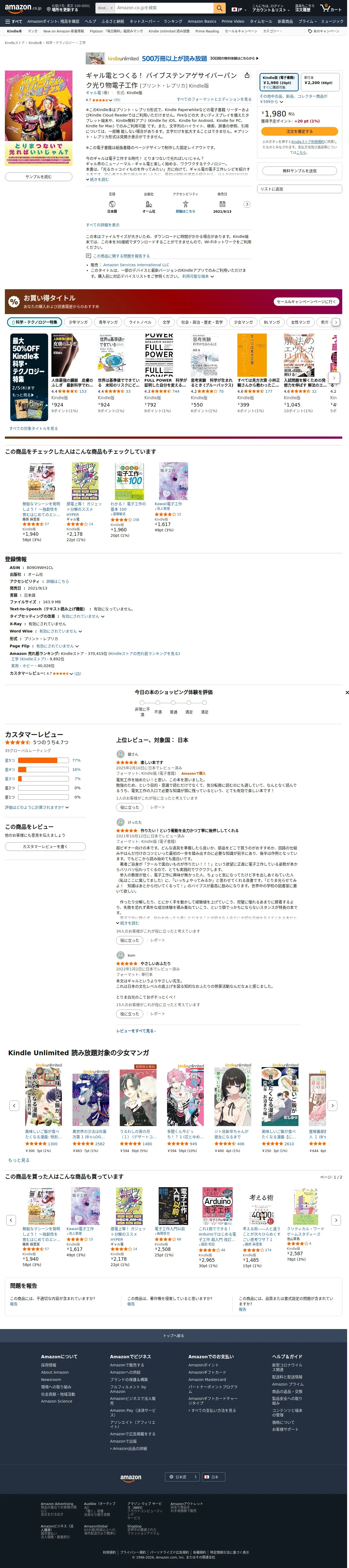Click the share icon beside the book title
Screen dimensions: 349x1568
247,75
